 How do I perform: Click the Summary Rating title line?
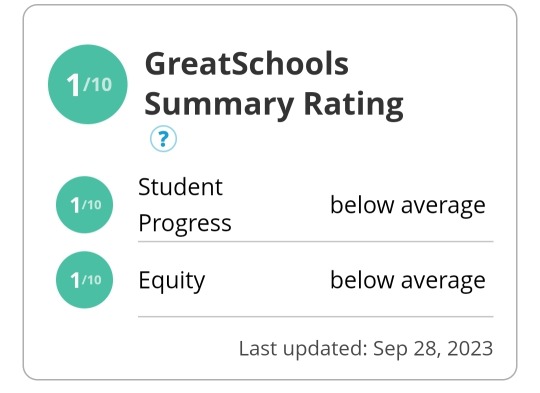pos(274,104)
